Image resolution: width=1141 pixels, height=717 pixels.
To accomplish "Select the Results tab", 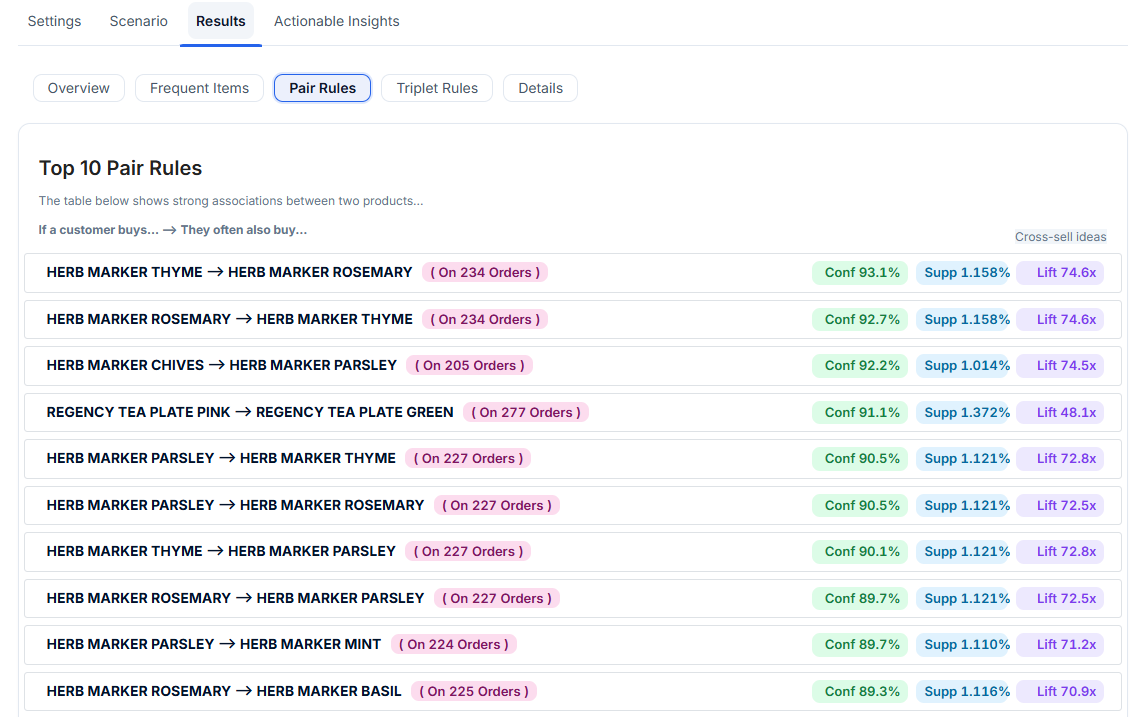I will tap(220, 21).
